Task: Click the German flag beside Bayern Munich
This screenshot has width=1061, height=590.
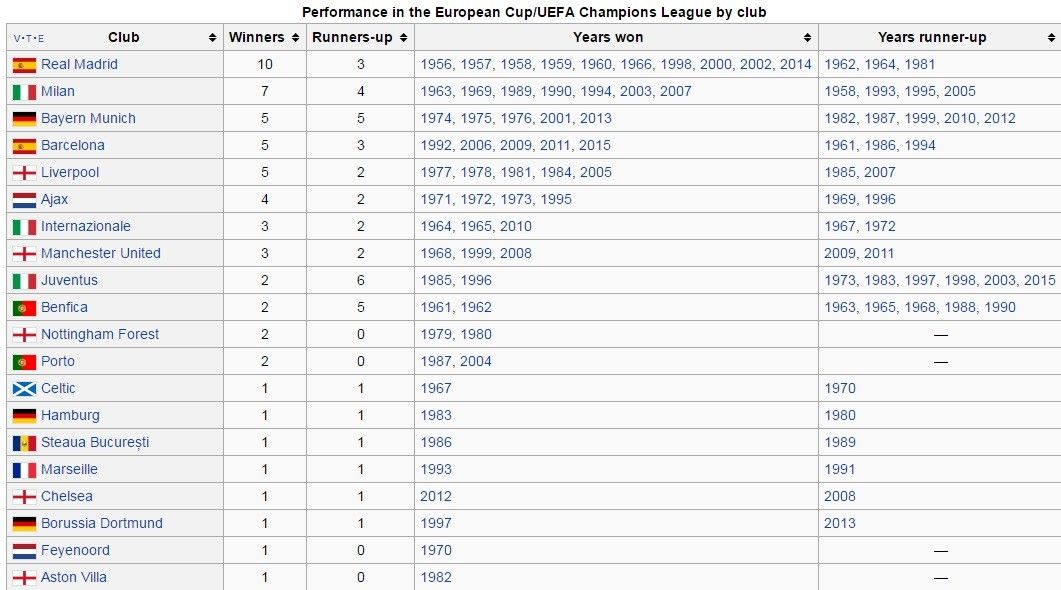Action: 24,119
